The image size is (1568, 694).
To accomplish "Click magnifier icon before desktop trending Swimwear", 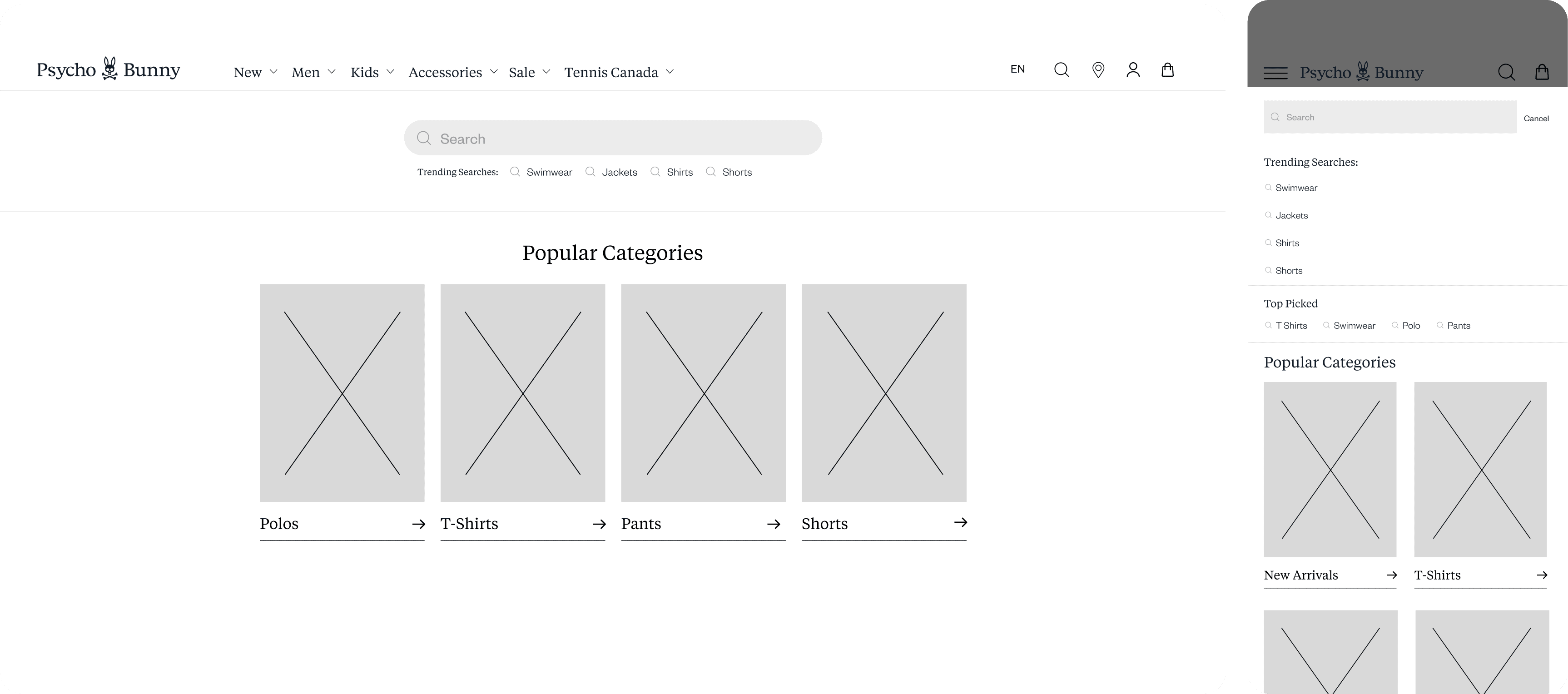I will click(515, 172).
